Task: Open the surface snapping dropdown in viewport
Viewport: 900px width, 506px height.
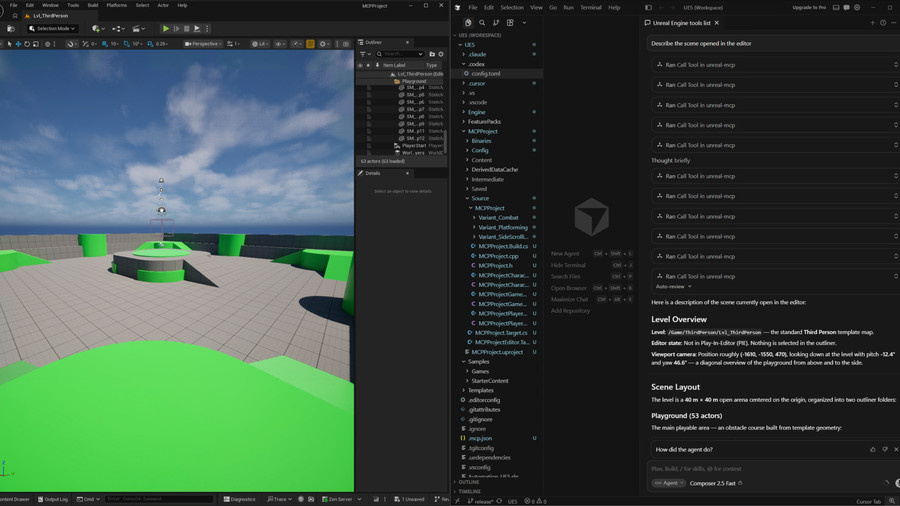Action: [x=71, y=44]
